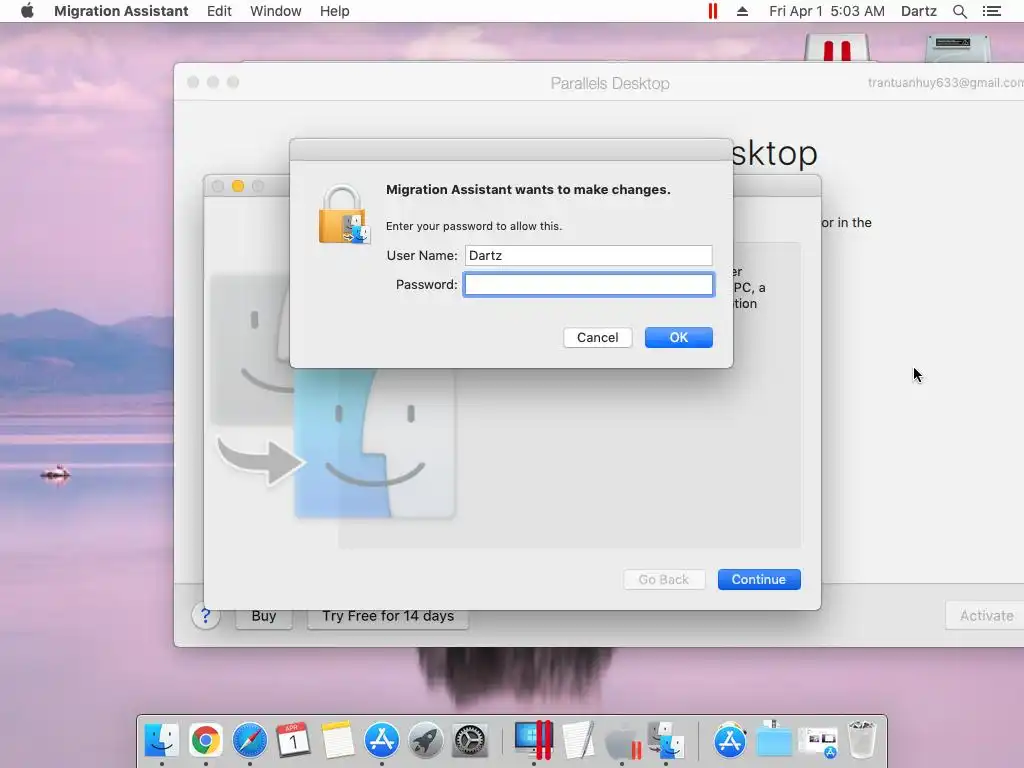Click the Parallels help question mark
The width and height of the screenshot is (1024, 768).
tap(205, 616)
